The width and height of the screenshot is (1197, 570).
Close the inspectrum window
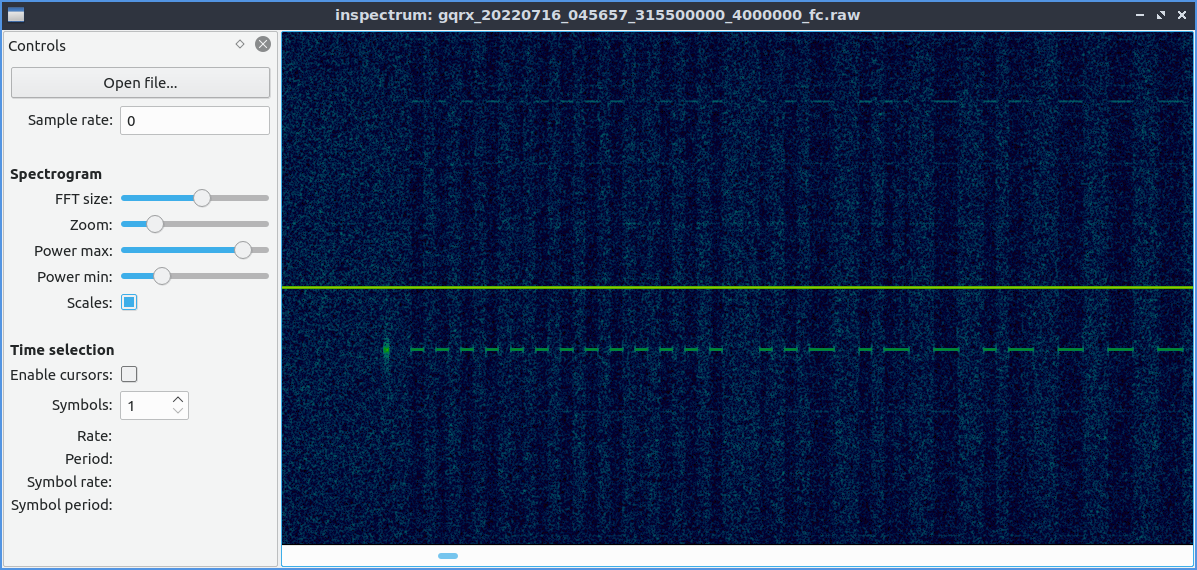(1182, 14)
